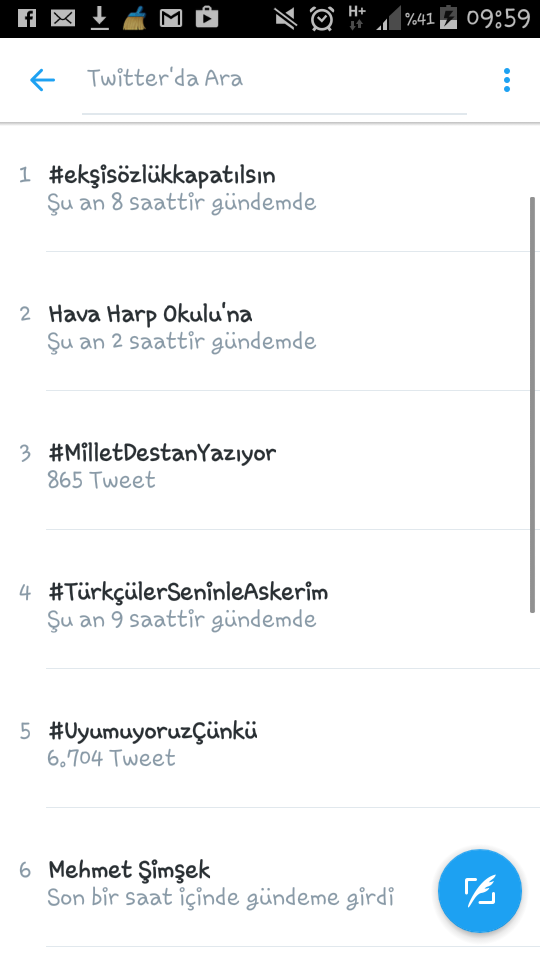Tap the download arrow status icon

pos(99,18)
